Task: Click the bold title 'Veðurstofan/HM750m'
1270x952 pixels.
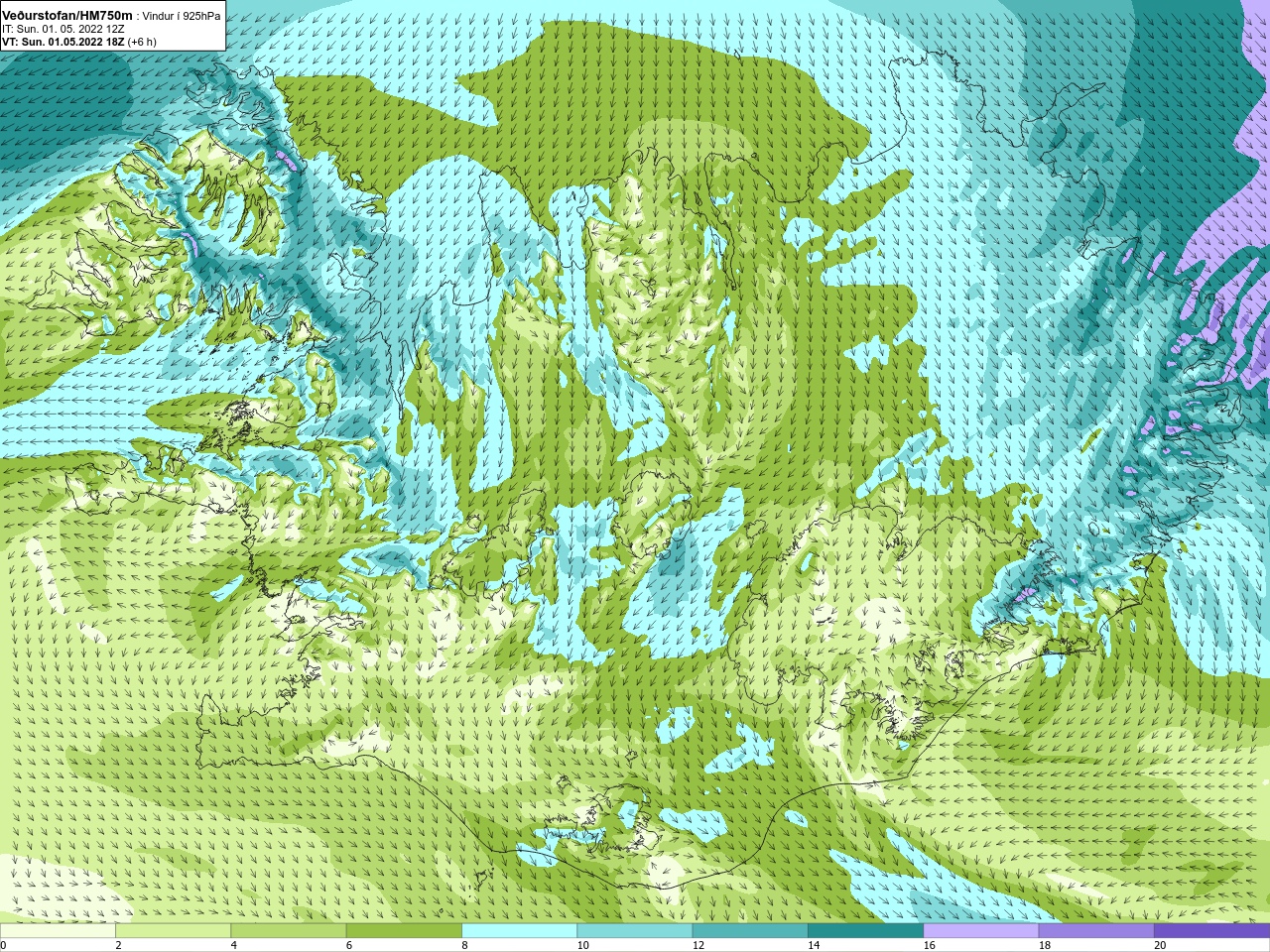Action: [x=66, y=15]
